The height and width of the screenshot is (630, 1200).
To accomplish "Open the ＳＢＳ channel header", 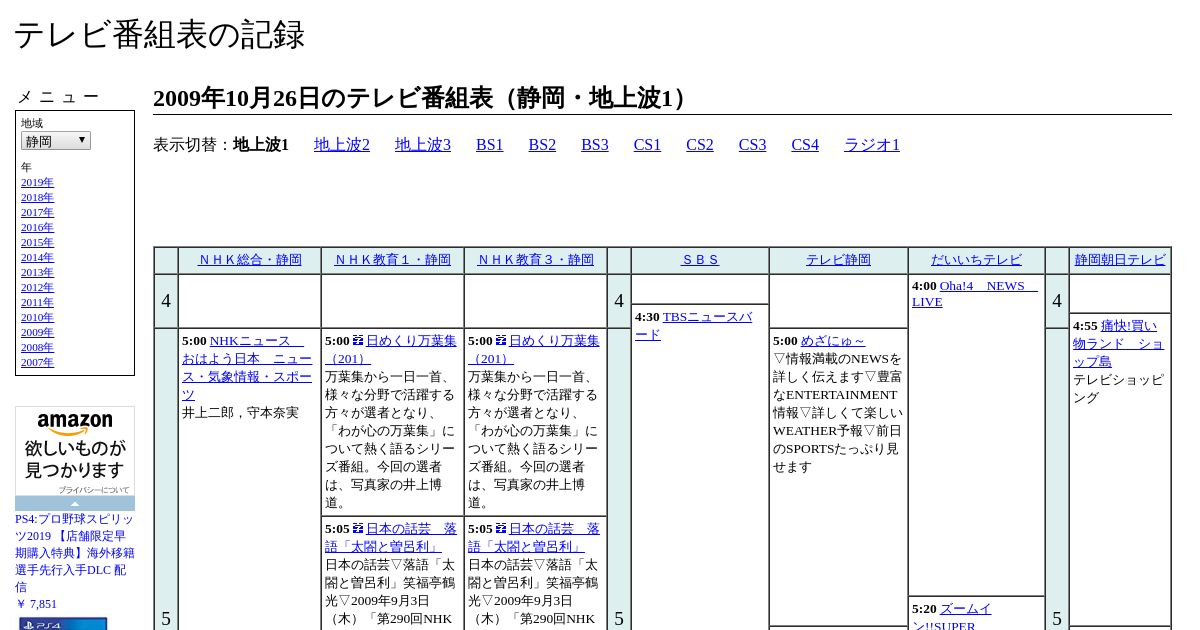I will (700, 260).
